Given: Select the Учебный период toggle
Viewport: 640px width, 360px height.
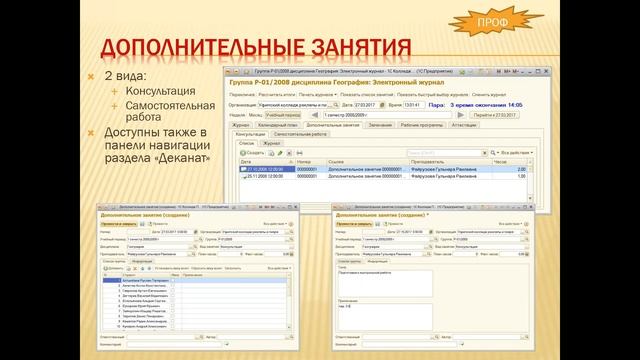Looking at the screenshot, I should (283, 115).
